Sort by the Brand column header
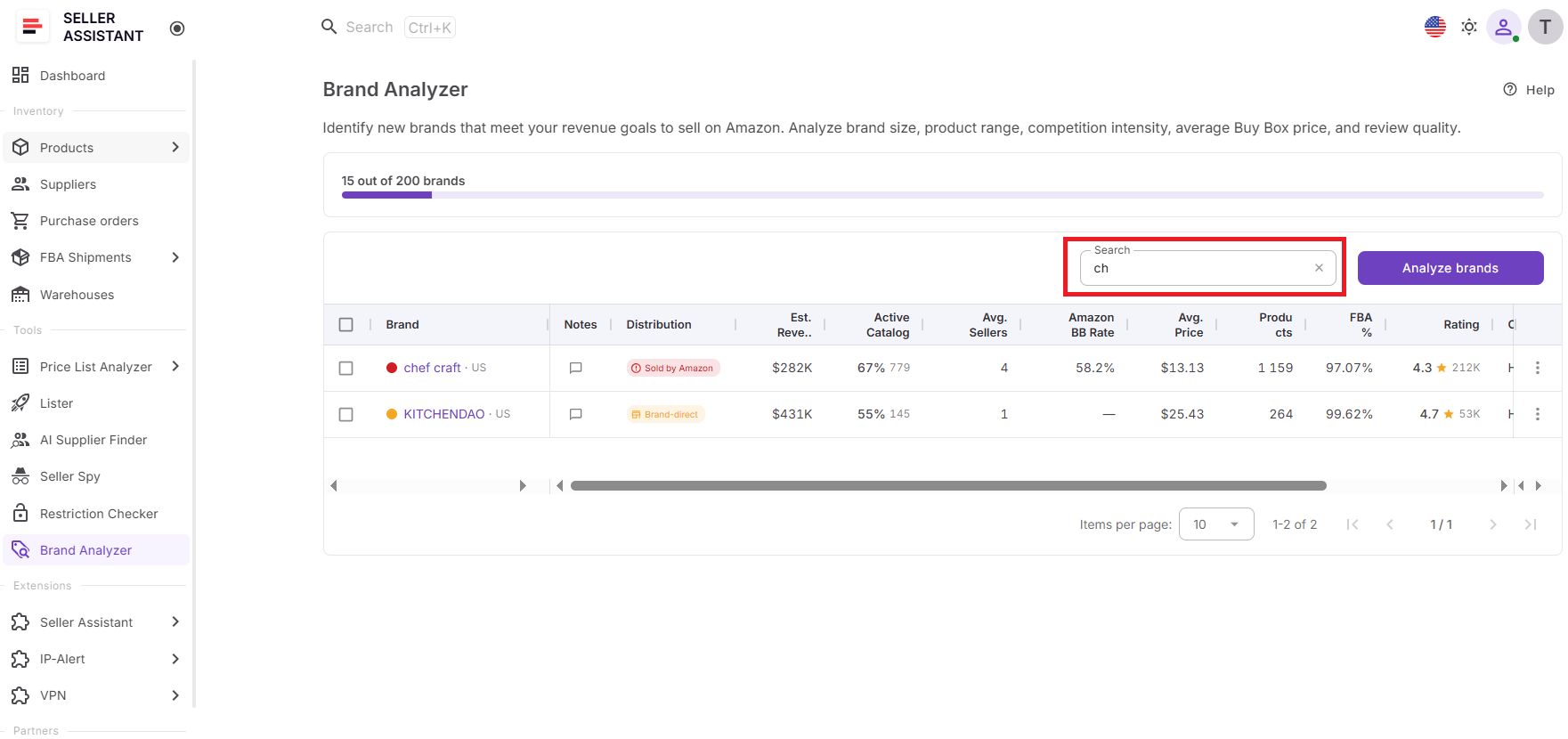This screenshot has height=739, width=1568. [x=402, y=325]
